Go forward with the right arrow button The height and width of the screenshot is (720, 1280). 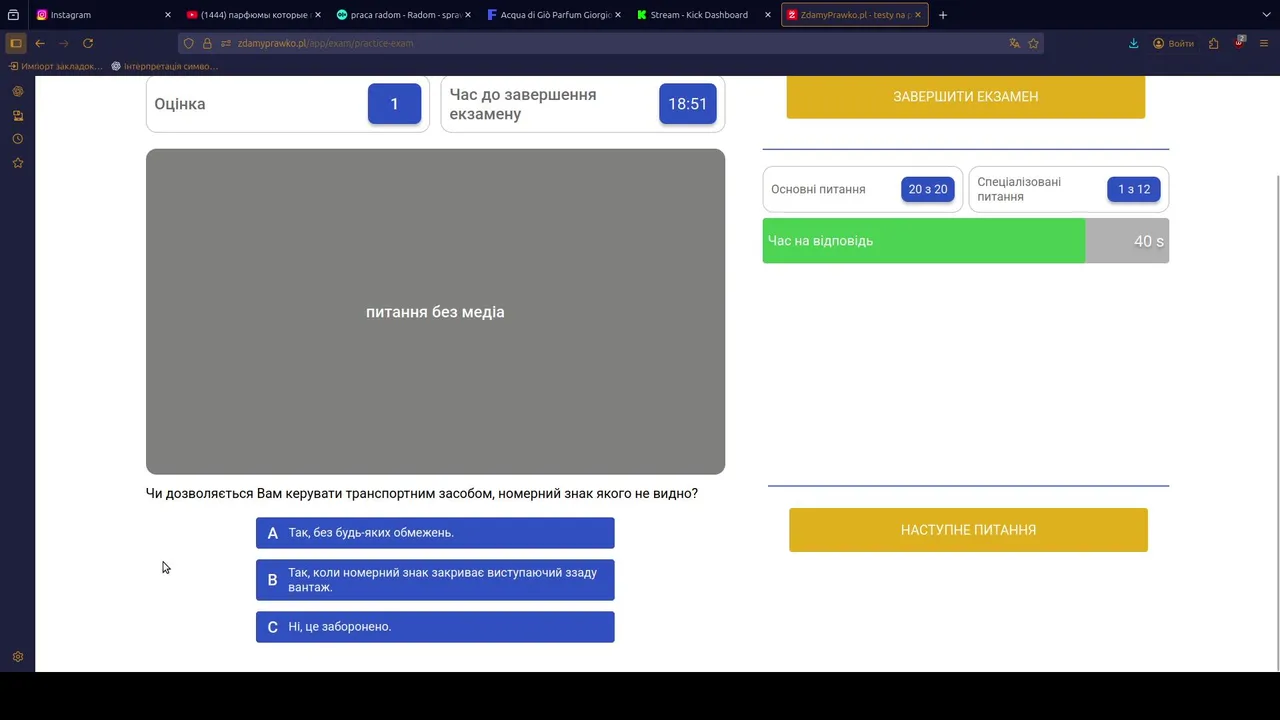click(64, 43)
